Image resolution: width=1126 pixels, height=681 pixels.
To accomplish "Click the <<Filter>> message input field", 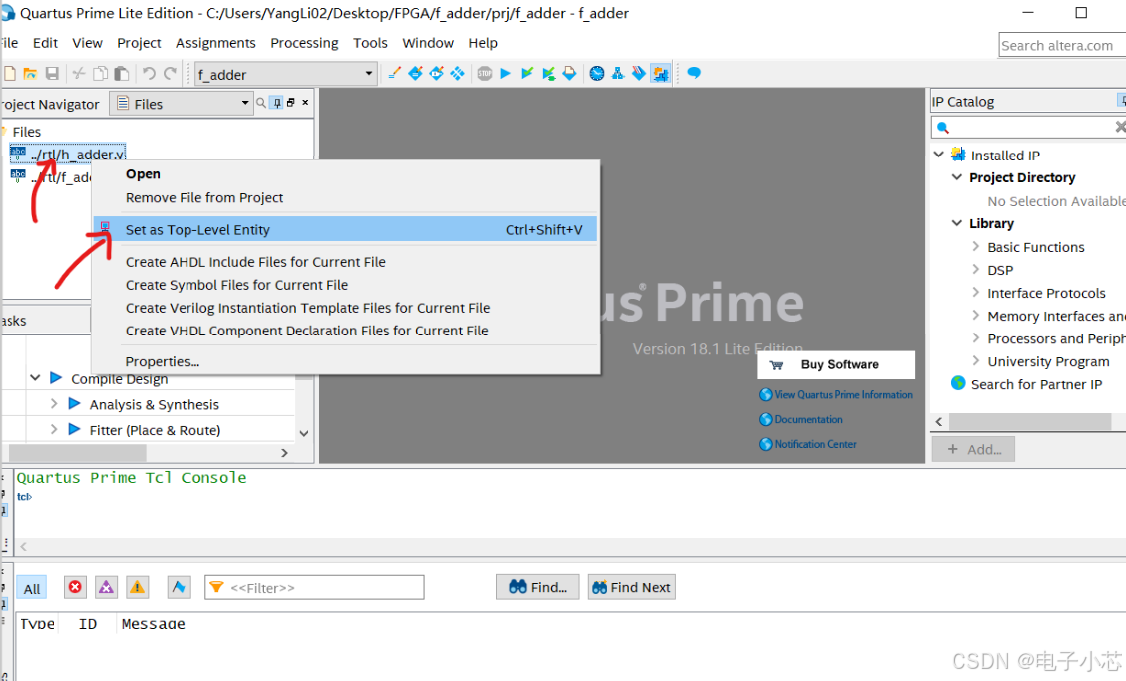I will pos(315,587).
